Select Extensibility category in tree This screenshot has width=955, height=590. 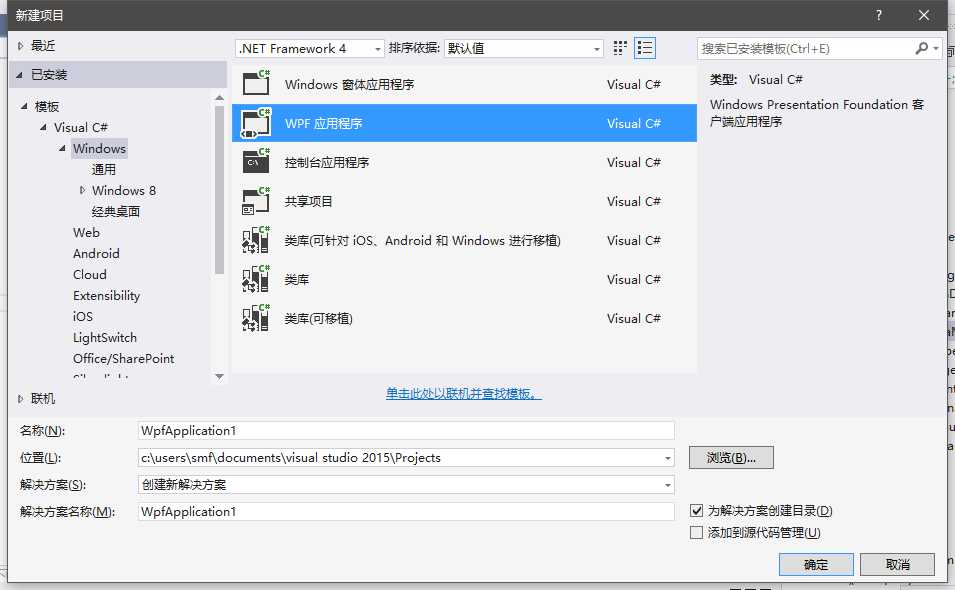click(107, 295)
